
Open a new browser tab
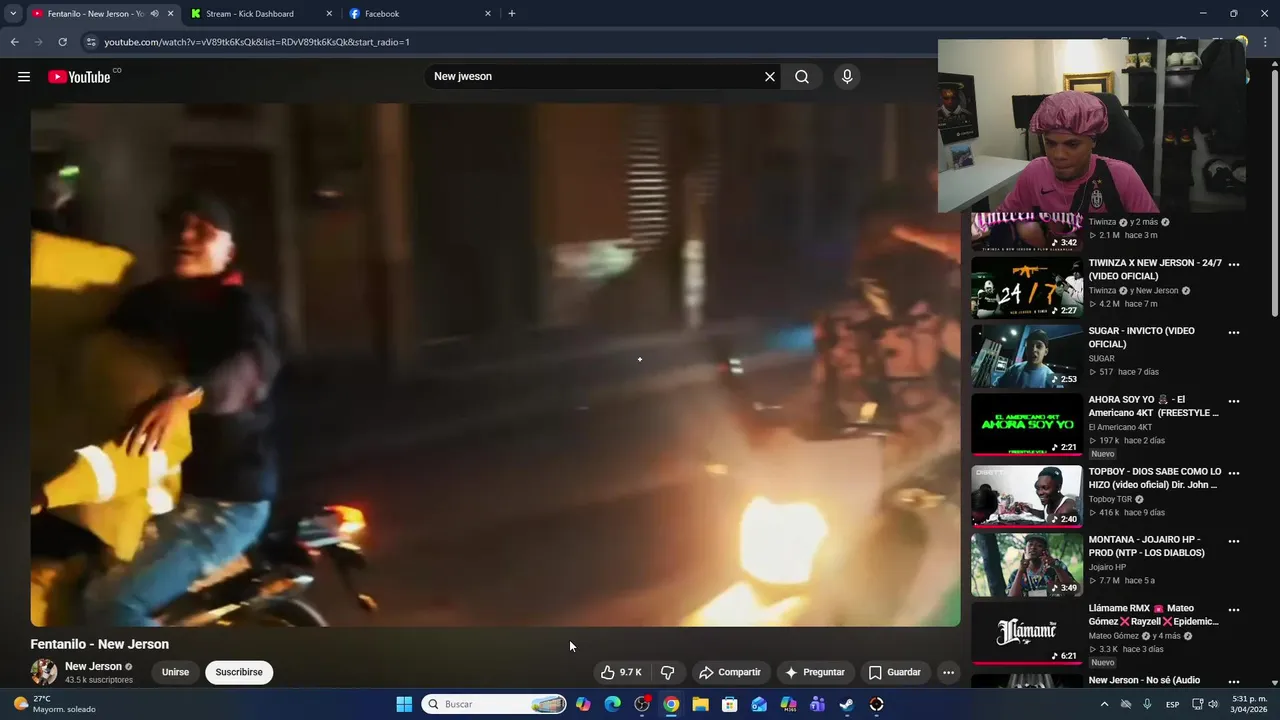512,14
